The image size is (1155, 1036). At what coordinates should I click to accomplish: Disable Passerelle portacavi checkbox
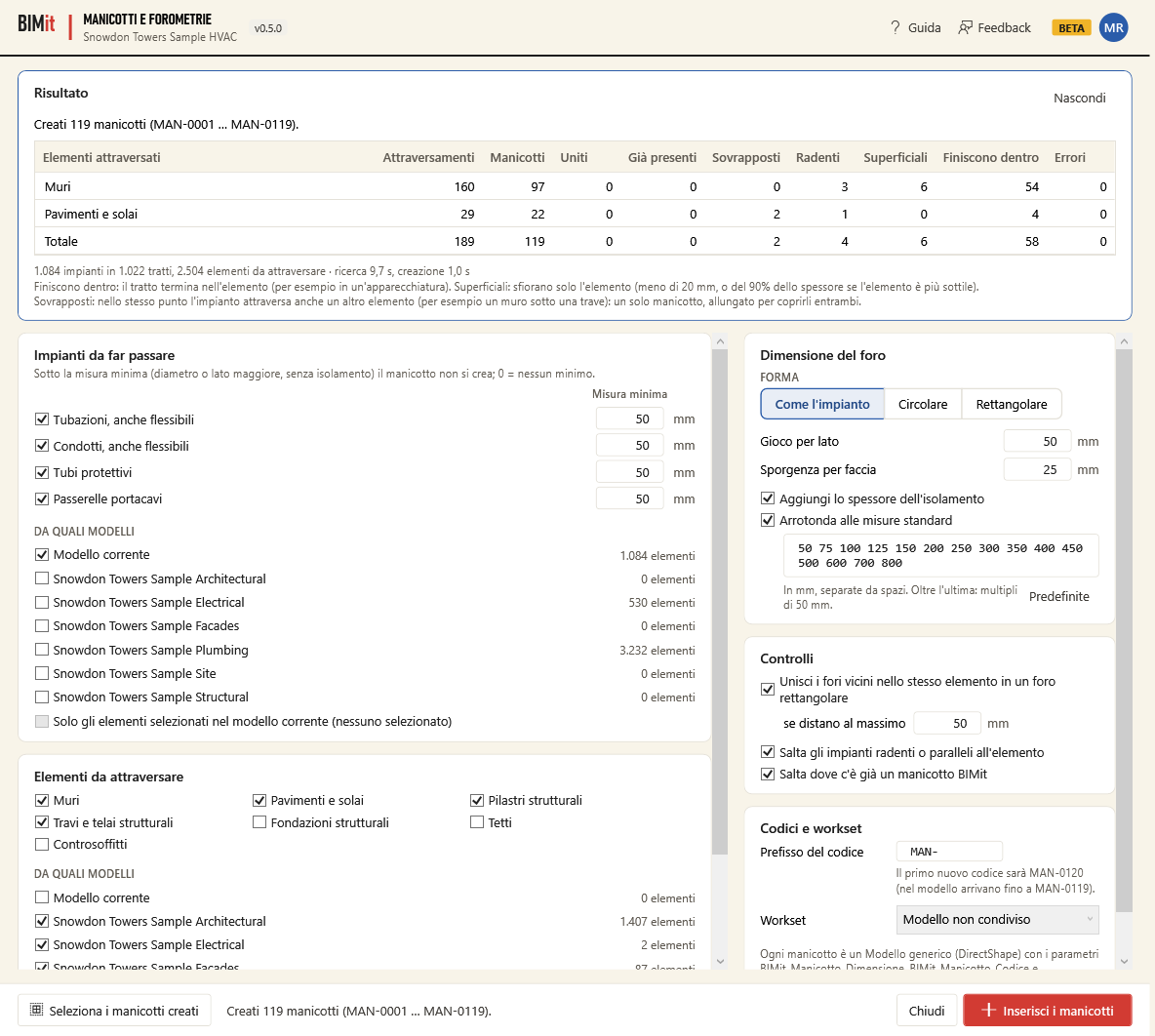(42, 498)
